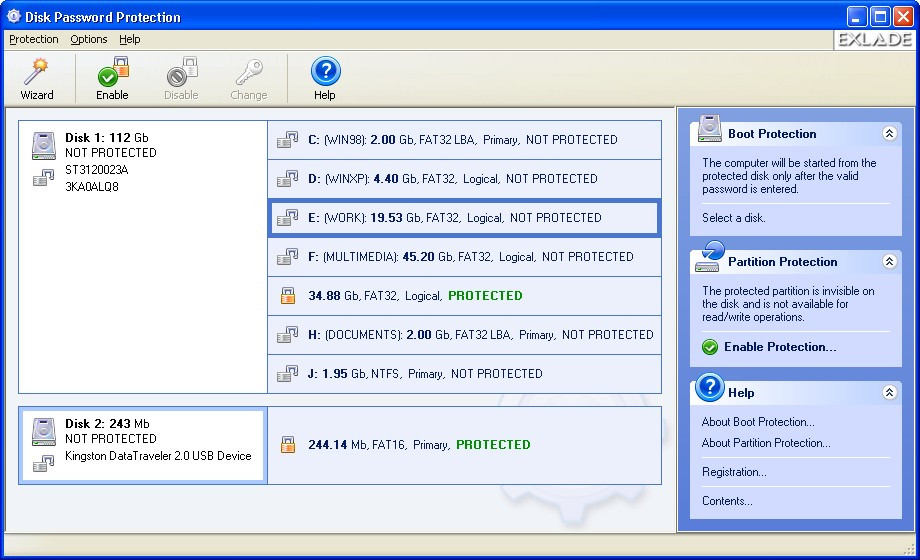Click the "Select a disk." text
920x560 pixels.
tap(733, 218)
